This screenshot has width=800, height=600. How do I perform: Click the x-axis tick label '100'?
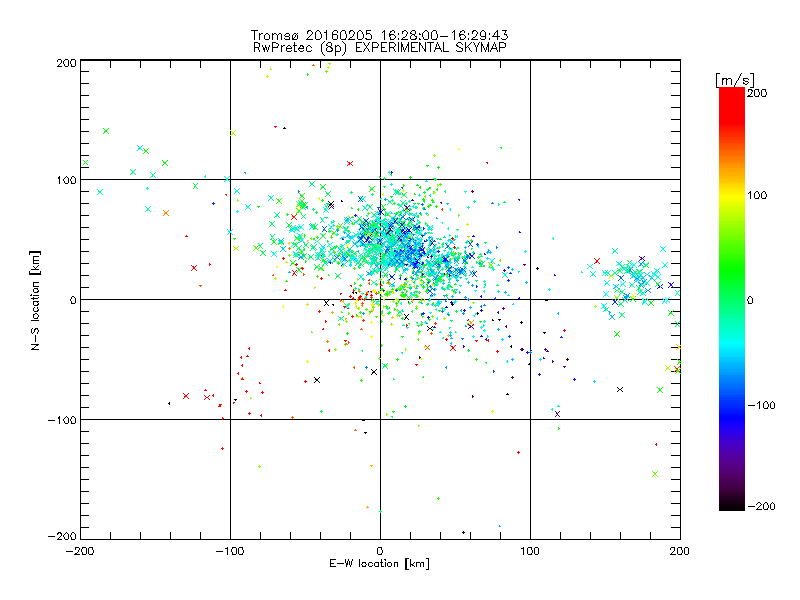click(x=530, y=552)
